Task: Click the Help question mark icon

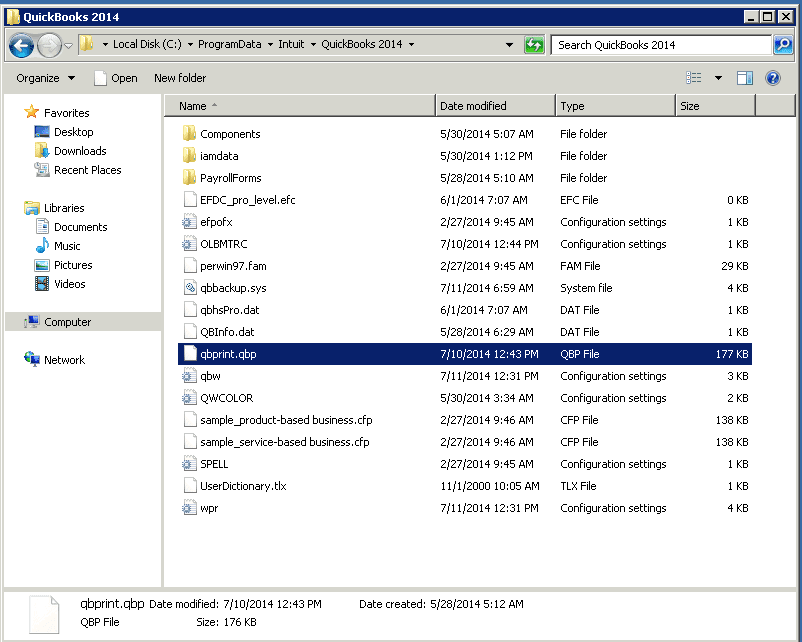Action: coord(773,78)
